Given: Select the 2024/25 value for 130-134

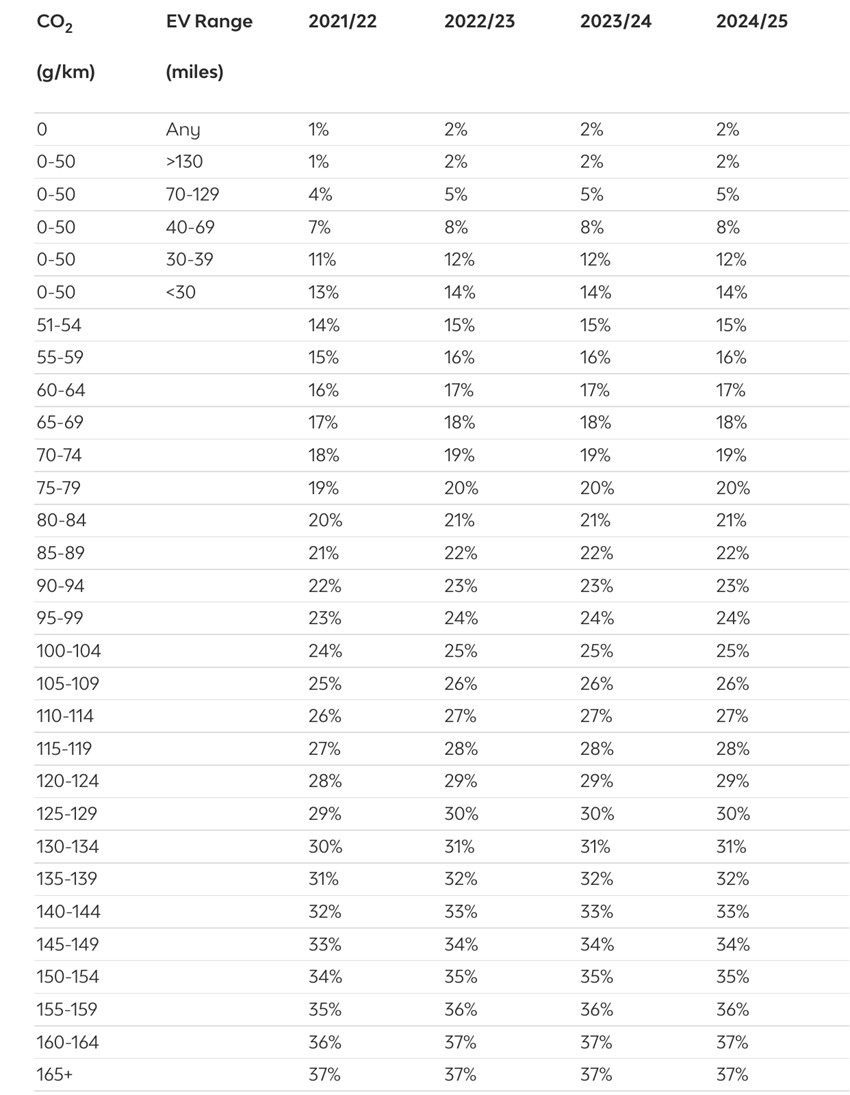Looking at the screenshot, I should pyautogui.click(x=731, y=846).
